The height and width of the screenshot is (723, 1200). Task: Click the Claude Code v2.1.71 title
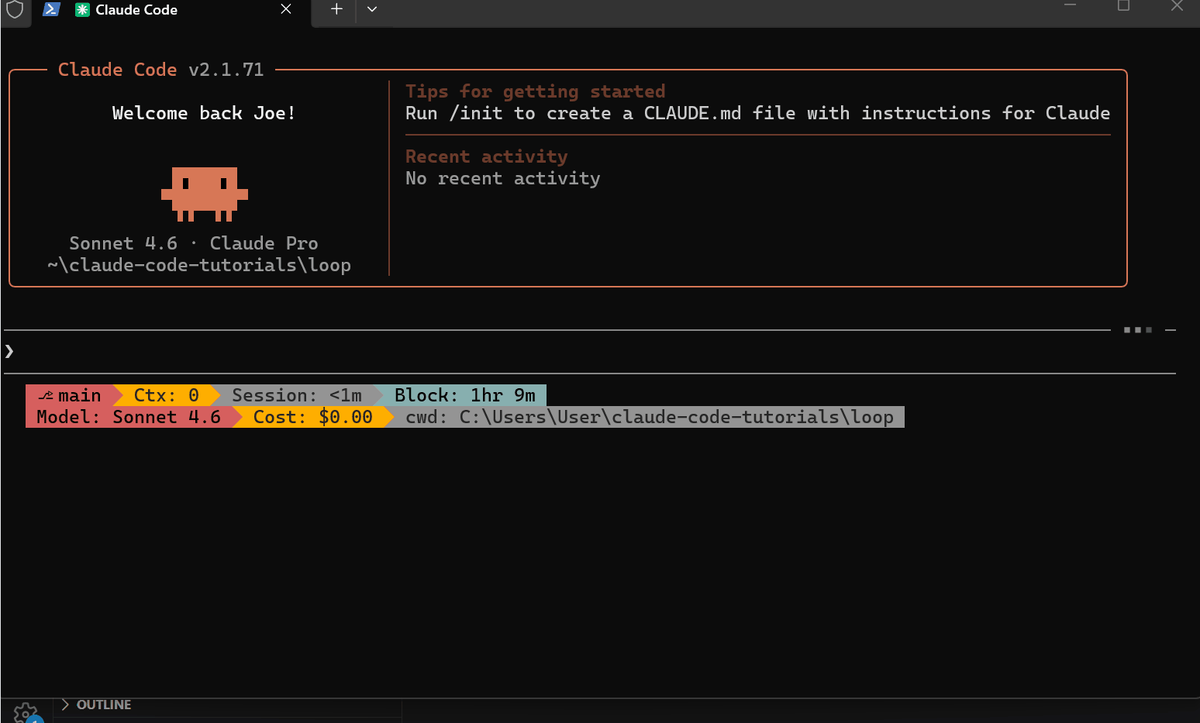[x=161, y=70]
